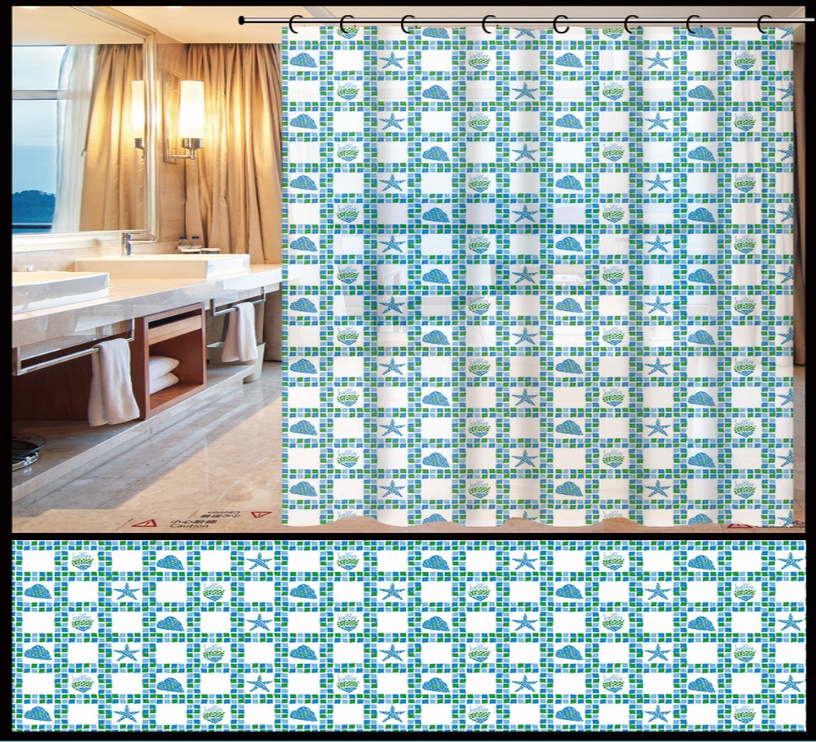The height and width of the screenshot is (742, 816).
Task: Click the beige drapes behind the wall lamp
Action: (230, 150)
